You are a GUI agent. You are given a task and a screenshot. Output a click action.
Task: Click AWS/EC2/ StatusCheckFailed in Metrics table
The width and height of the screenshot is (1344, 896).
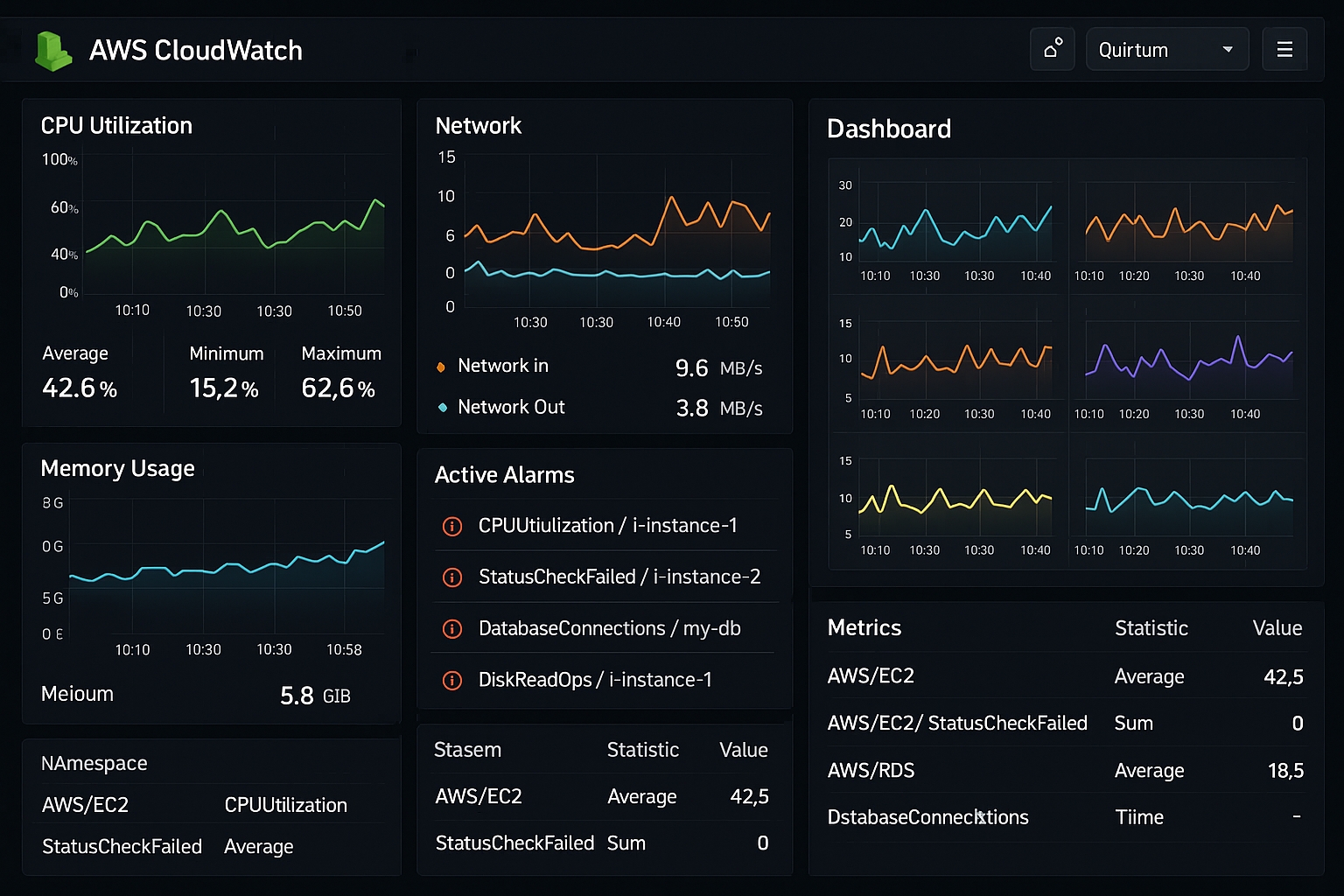[957, 723]
